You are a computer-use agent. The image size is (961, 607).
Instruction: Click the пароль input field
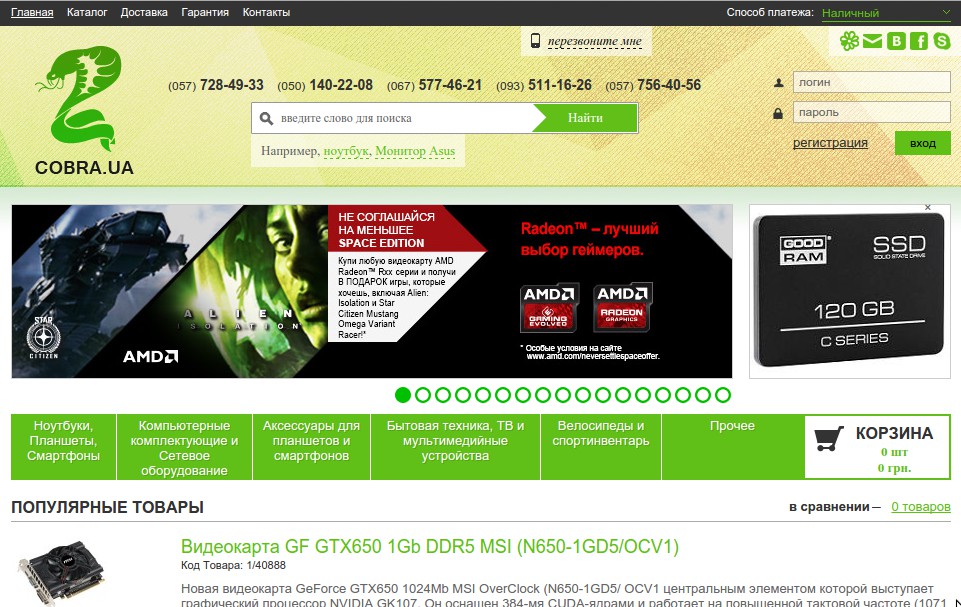(x=872, y=112)
